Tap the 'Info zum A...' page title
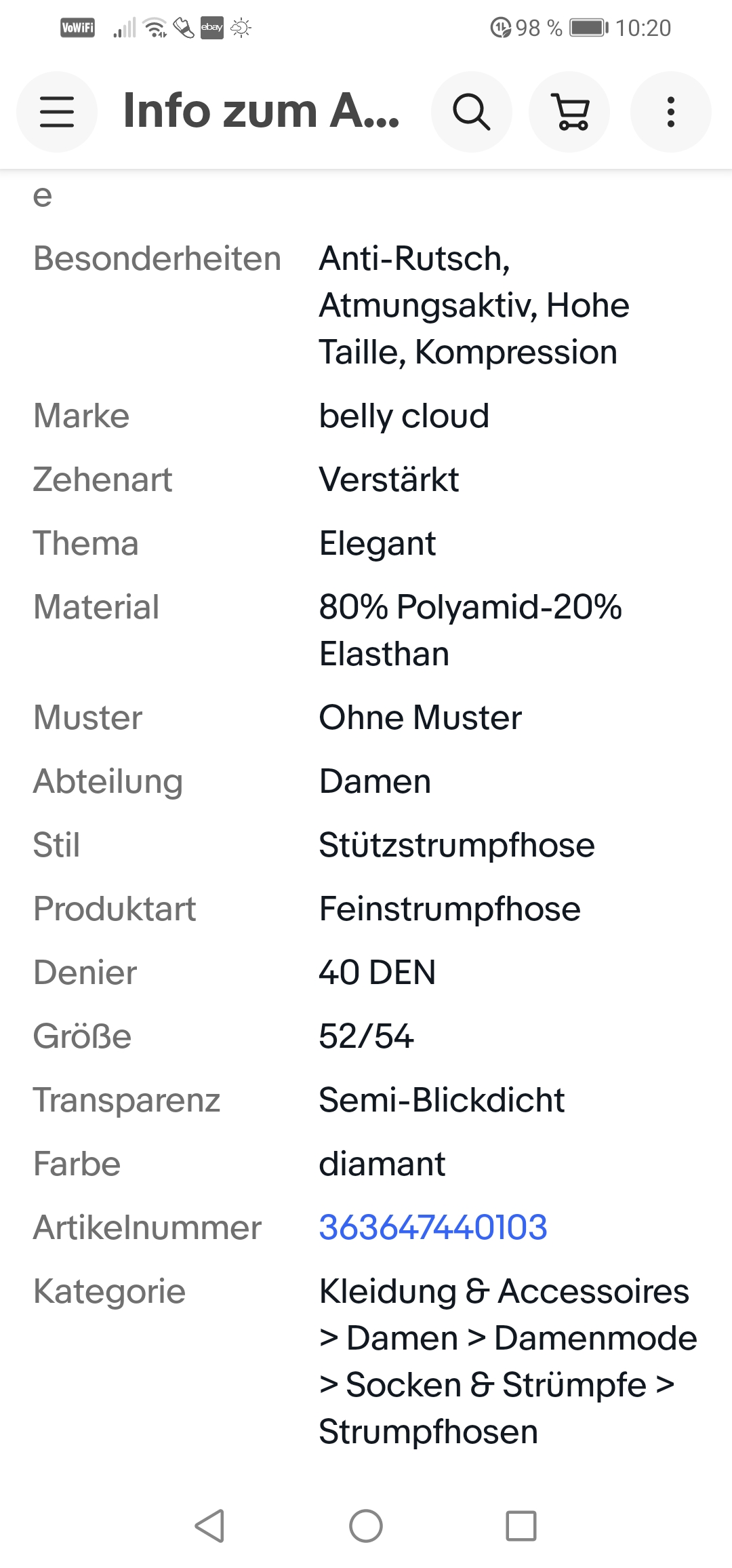Image resolution: width=732 pixels, height=1568 pixels. click(x=261, y=111)
